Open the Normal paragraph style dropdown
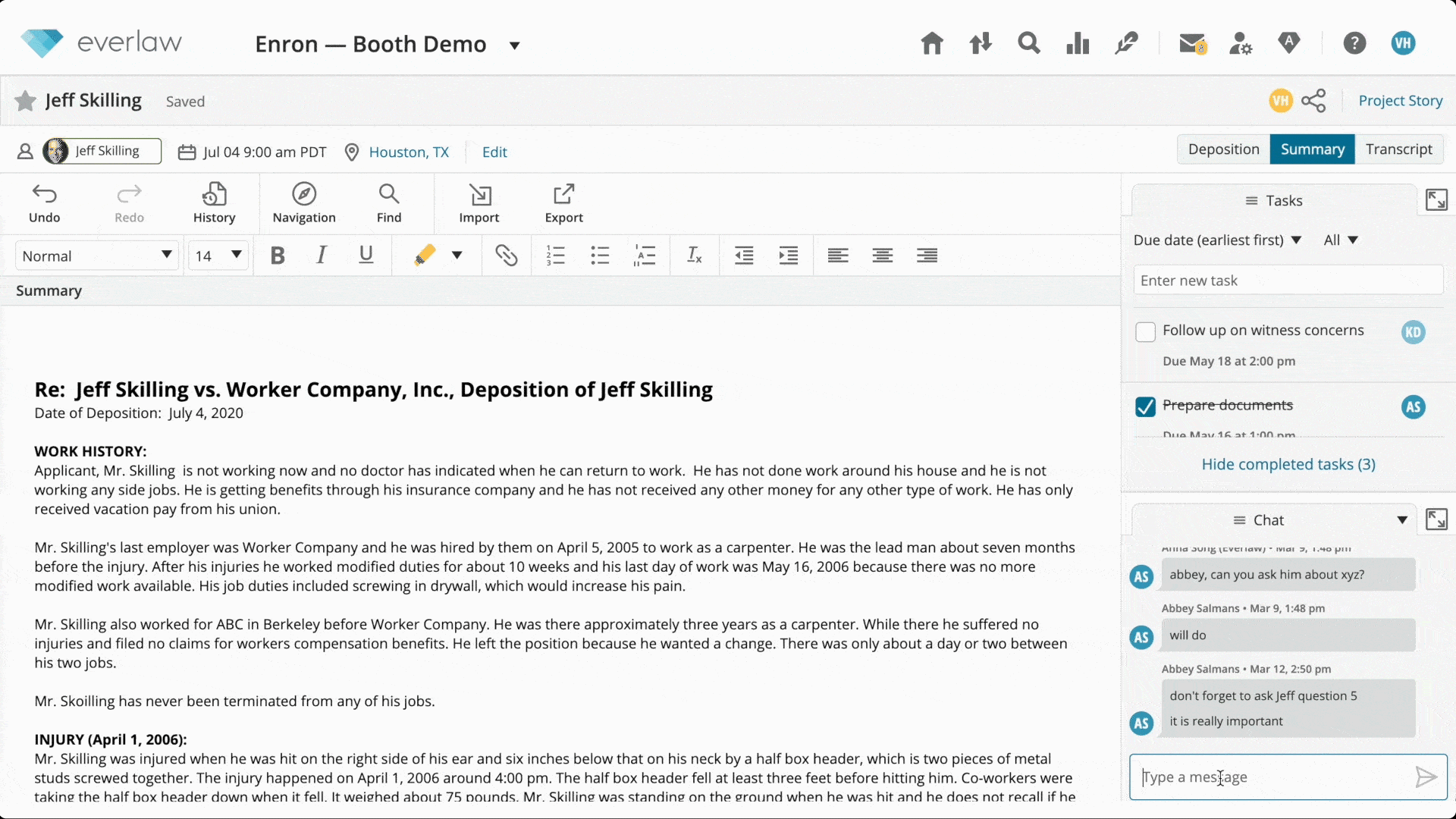Screen dimensions: 1456x819 (96, 256)
